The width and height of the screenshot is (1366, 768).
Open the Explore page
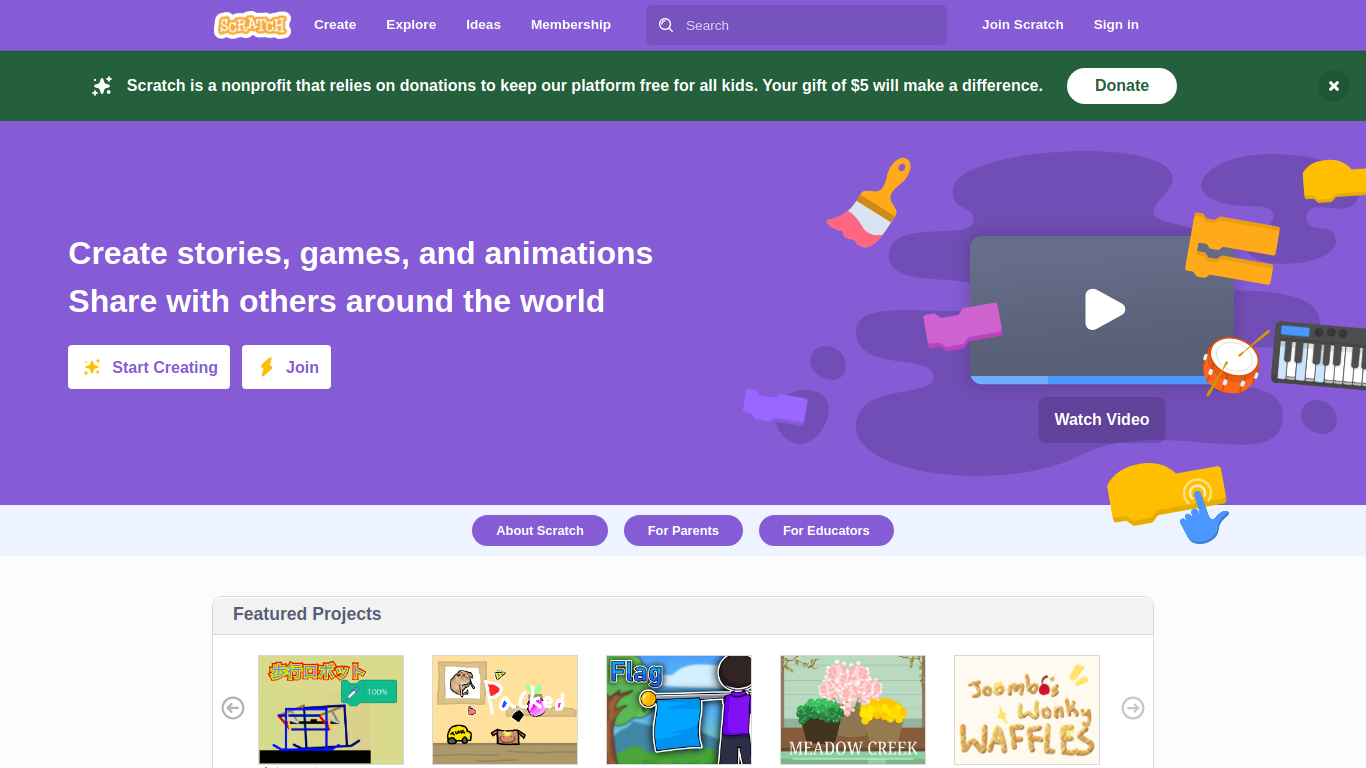click(x=411, y=25)
